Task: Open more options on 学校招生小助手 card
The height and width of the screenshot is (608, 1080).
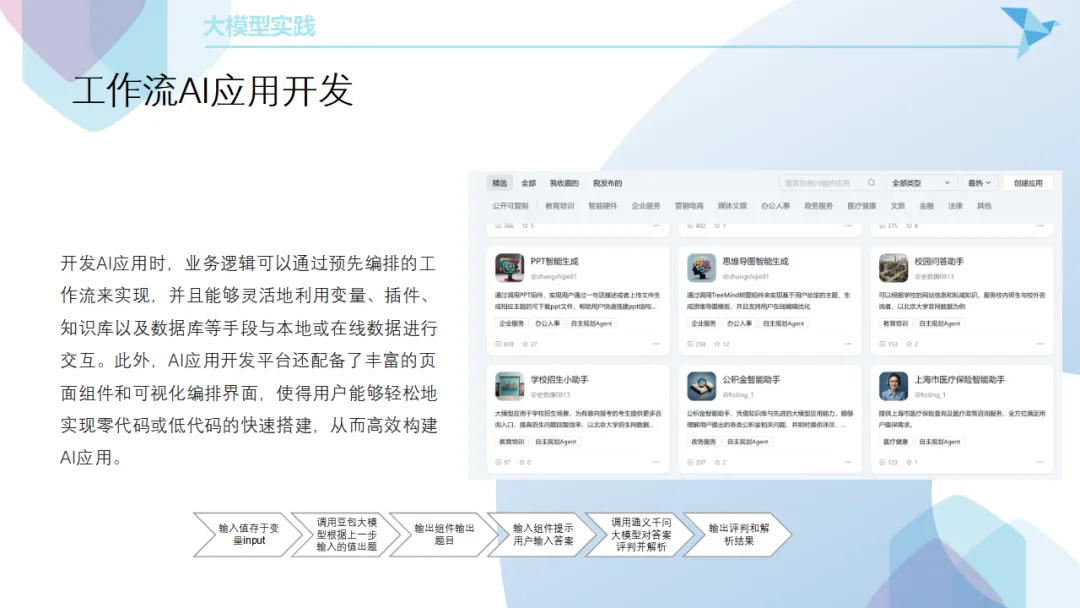Action: click(x=656, y=462)
